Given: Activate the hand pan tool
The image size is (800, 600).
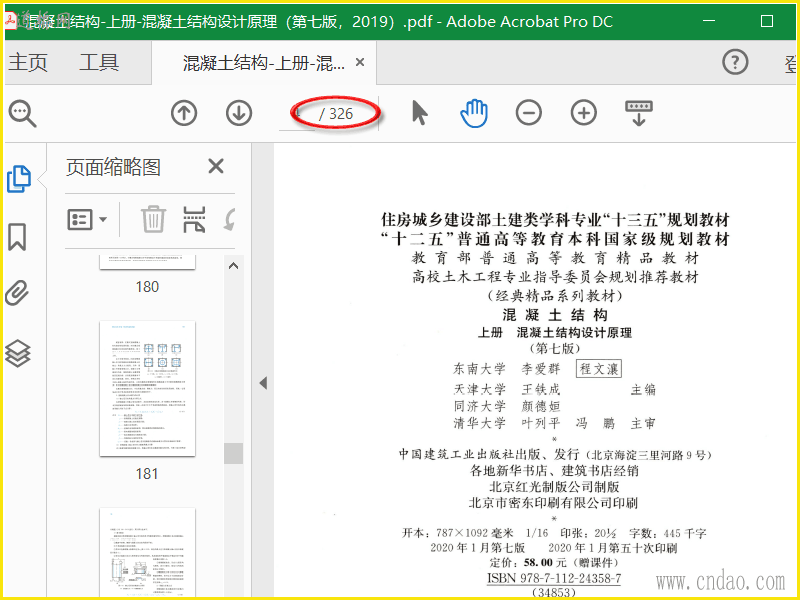Looking at the screenshot, I should [x=474, y=113].
